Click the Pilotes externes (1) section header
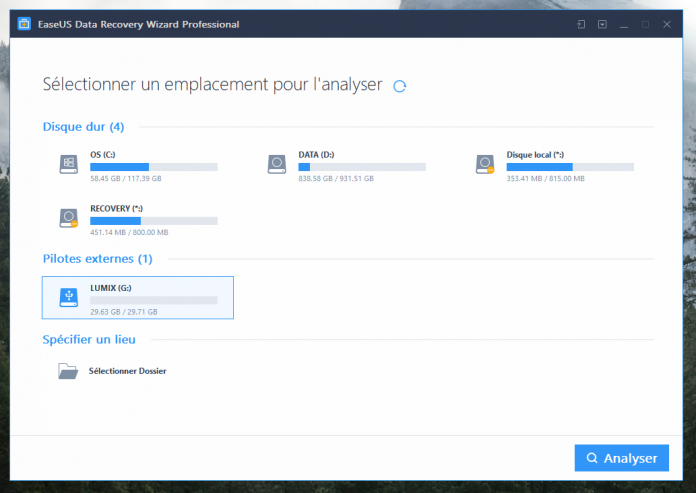Image resolution: width=696 pixels, height=493 pixels. [98, 259]
